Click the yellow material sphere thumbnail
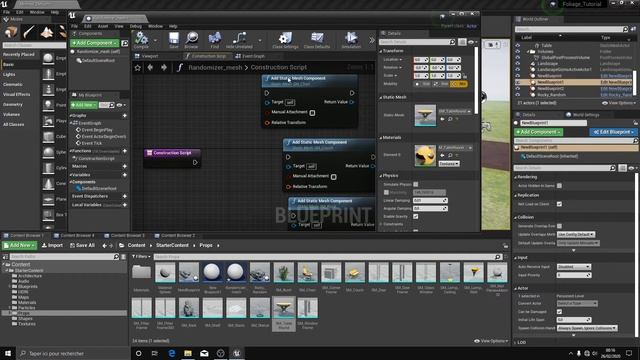 point(425,156)
